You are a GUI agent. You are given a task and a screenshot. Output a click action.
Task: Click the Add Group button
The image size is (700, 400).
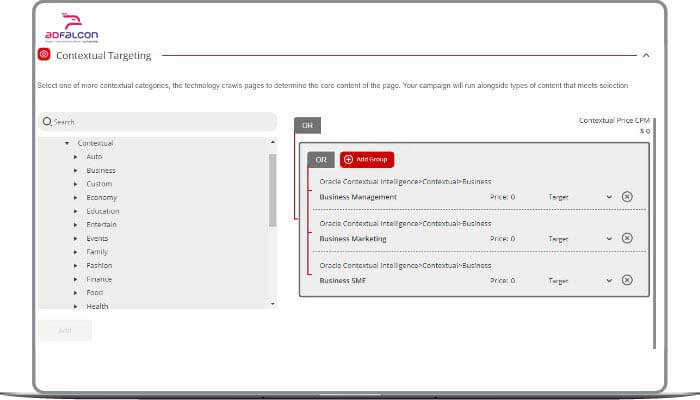tap(367, 159)
